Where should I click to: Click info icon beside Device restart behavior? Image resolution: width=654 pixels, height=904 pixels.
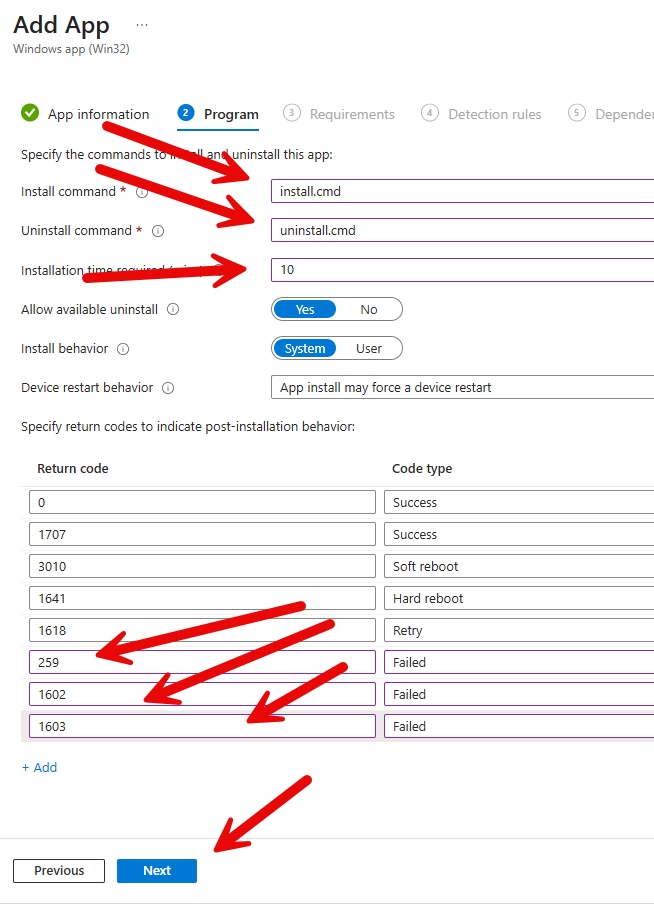168,388
